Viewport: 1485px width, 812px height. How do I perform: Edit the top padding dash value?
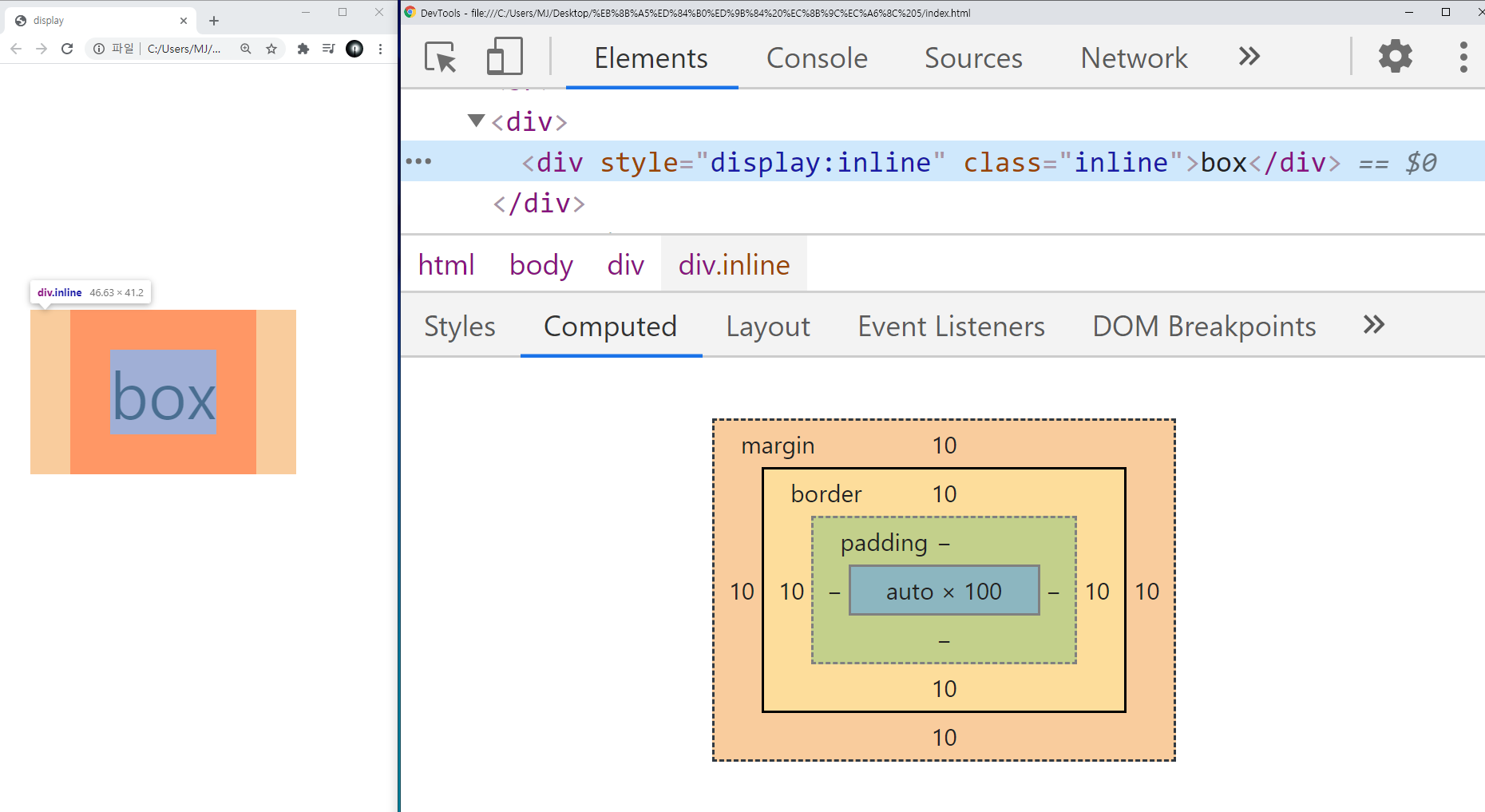click(944, 544)
